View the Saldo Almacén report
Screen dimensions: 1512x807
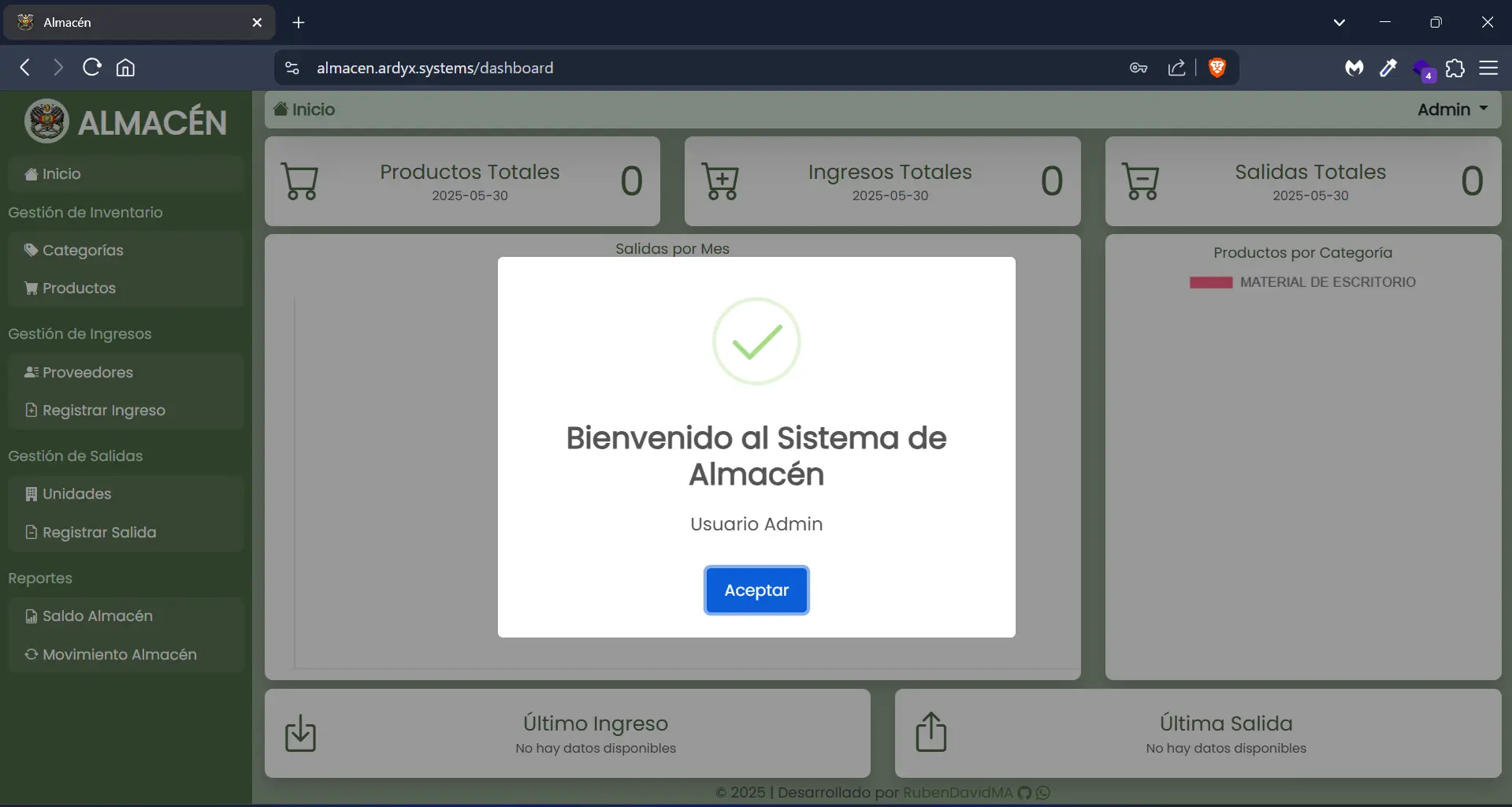click(97, 616)
